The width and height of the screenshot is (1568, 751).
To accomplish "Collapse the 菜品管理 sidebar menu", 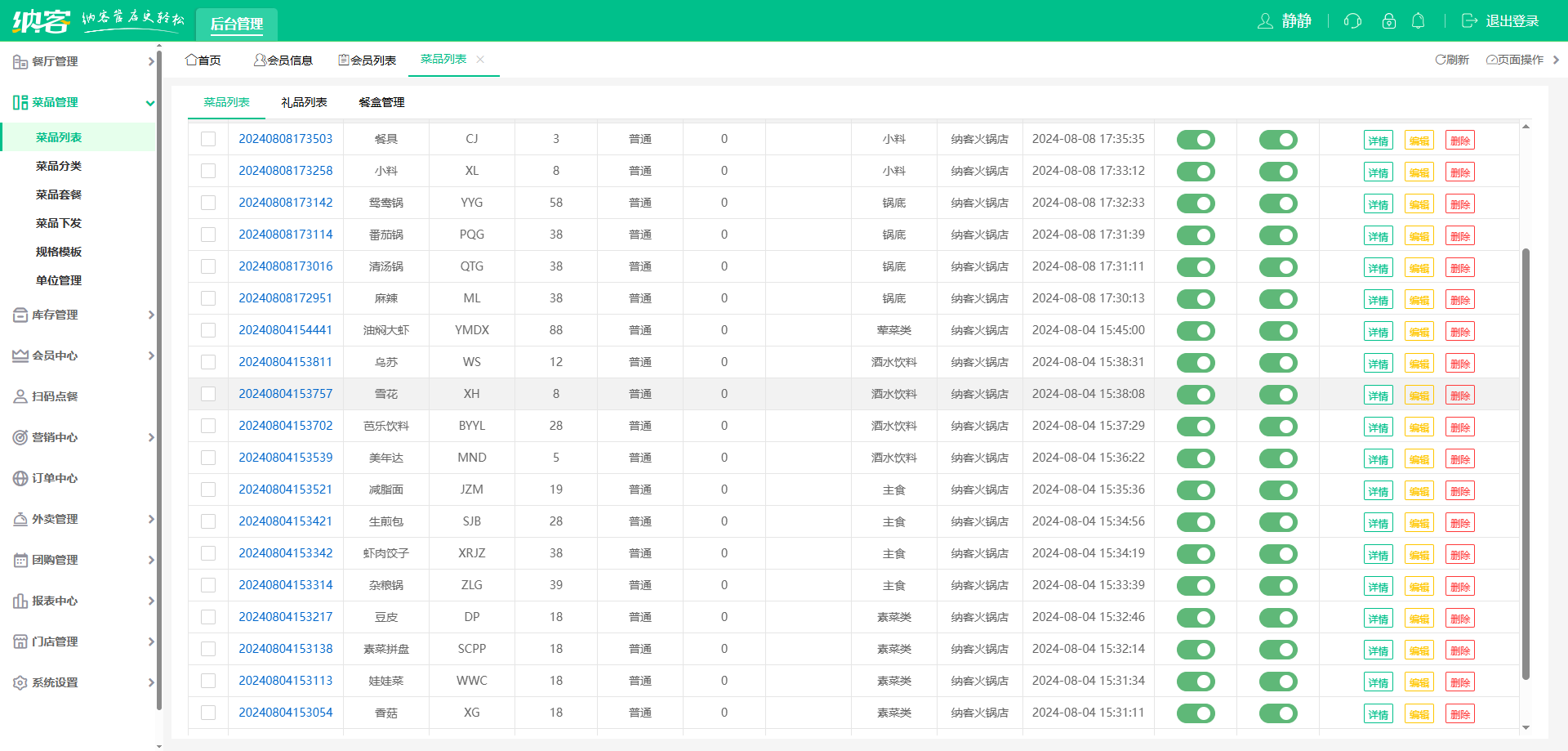I will click(x=82, y=102).
